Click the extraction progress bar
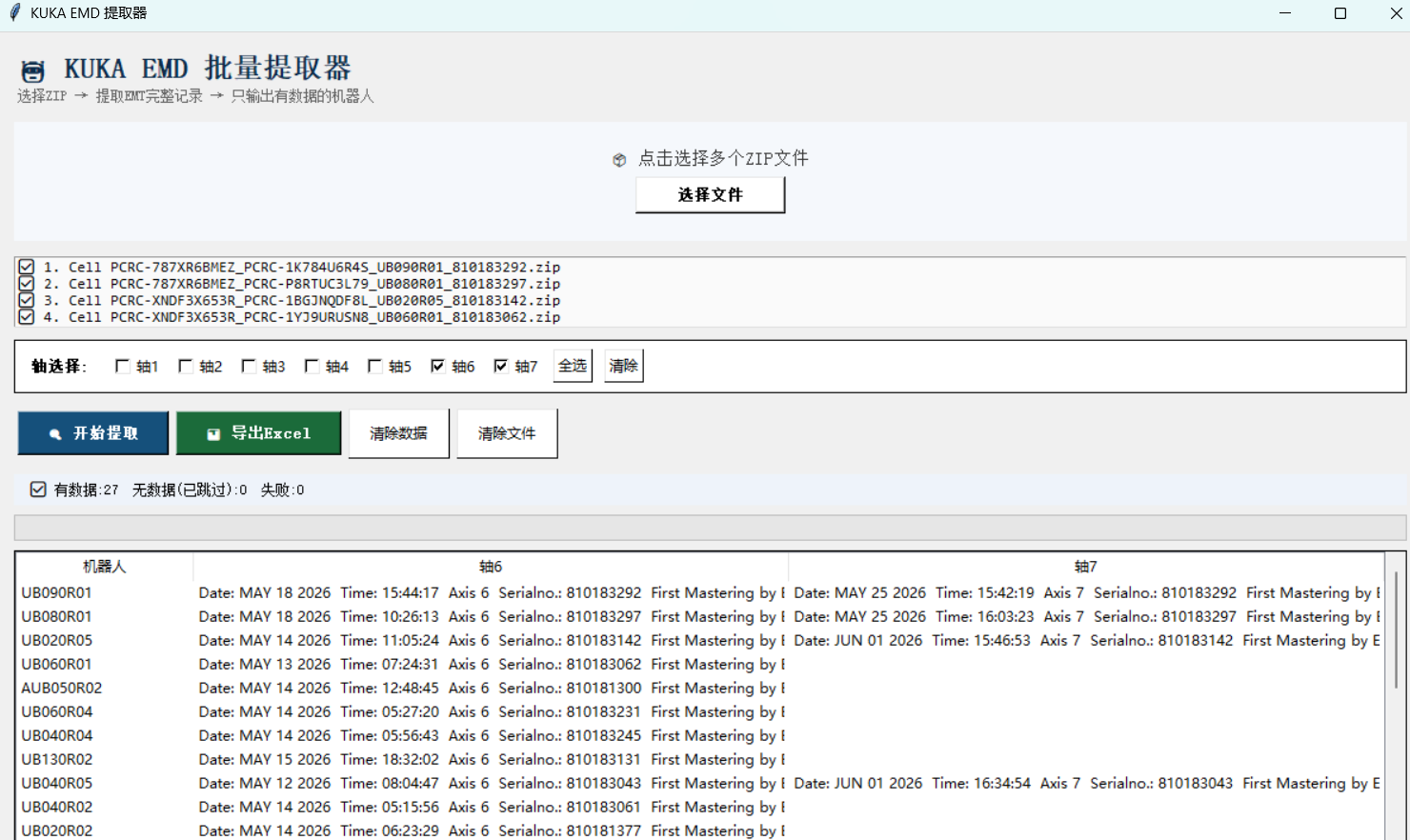The width and height of the screenshot is (1410, 840). [x=710, y=528]
